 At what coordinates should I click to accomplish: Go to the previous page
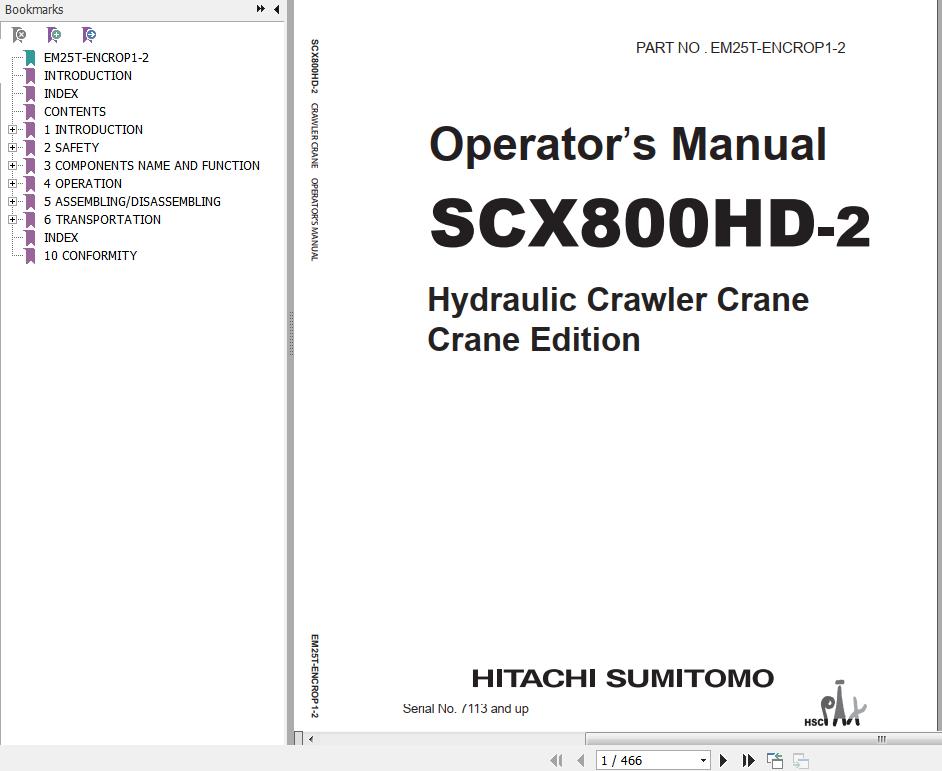580,760
